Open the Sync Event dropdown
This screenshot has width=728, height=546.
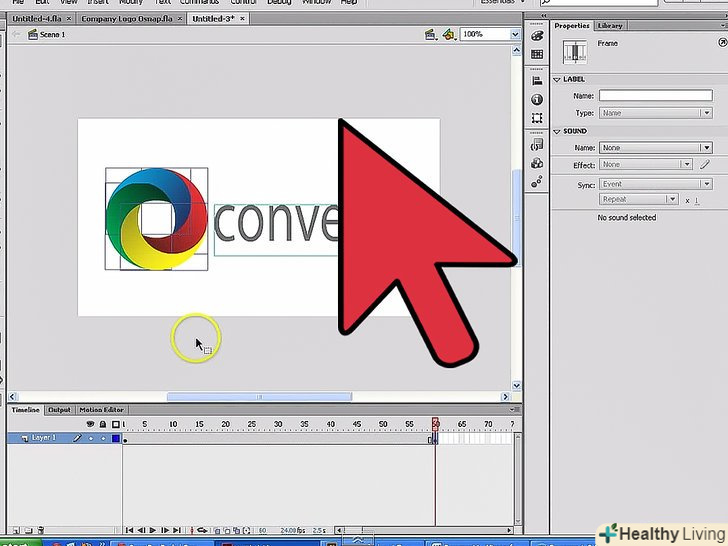tap(656, 184)
